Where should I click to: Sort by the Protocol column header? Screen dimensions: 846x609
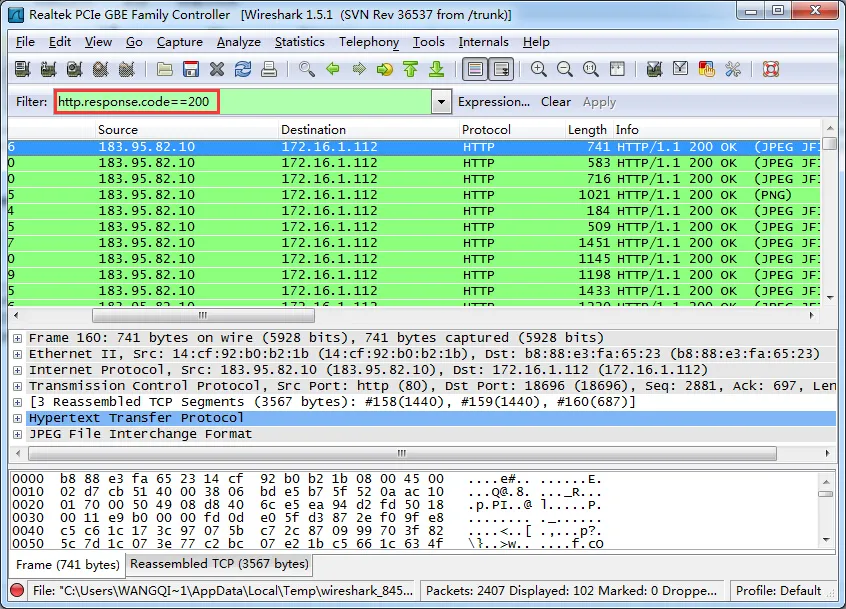(x=511, y=129)
